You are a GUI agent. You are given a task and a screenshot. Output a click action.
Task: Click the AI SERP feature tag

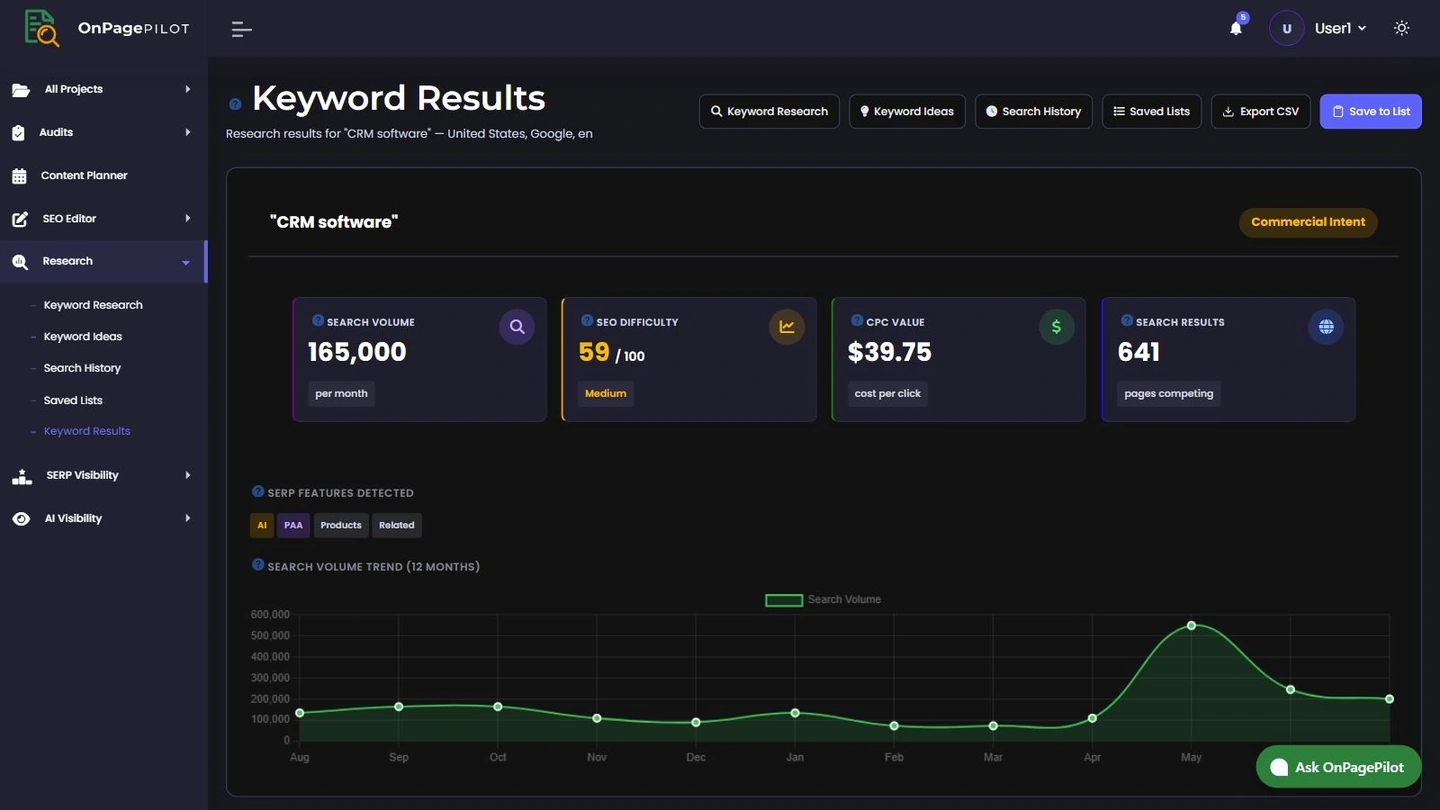(x=262, y=525)
